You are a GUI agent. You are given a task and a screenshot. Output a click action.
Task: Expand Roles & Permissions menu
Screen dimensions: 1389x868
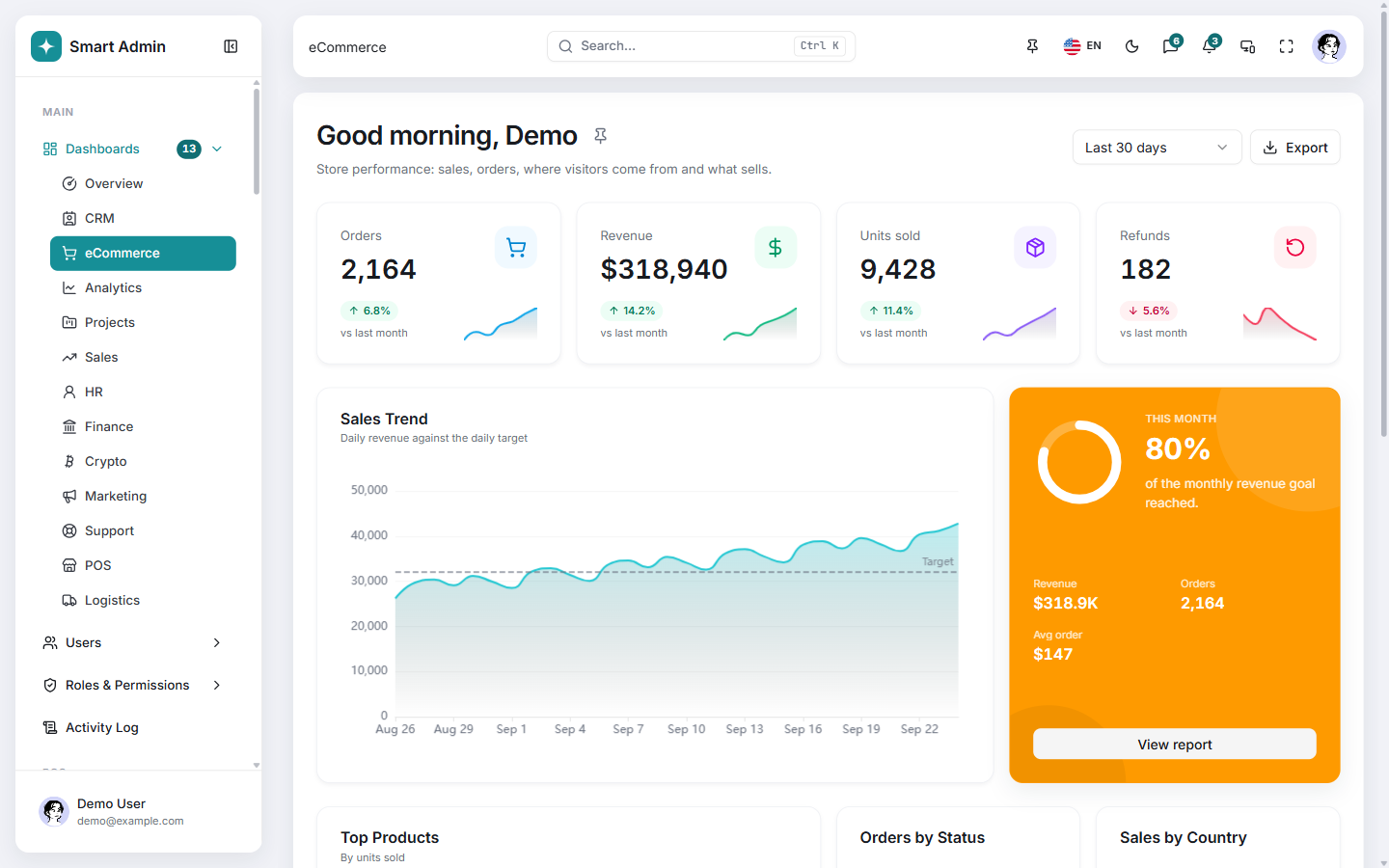pyautogui.click(x=133, y=685)
